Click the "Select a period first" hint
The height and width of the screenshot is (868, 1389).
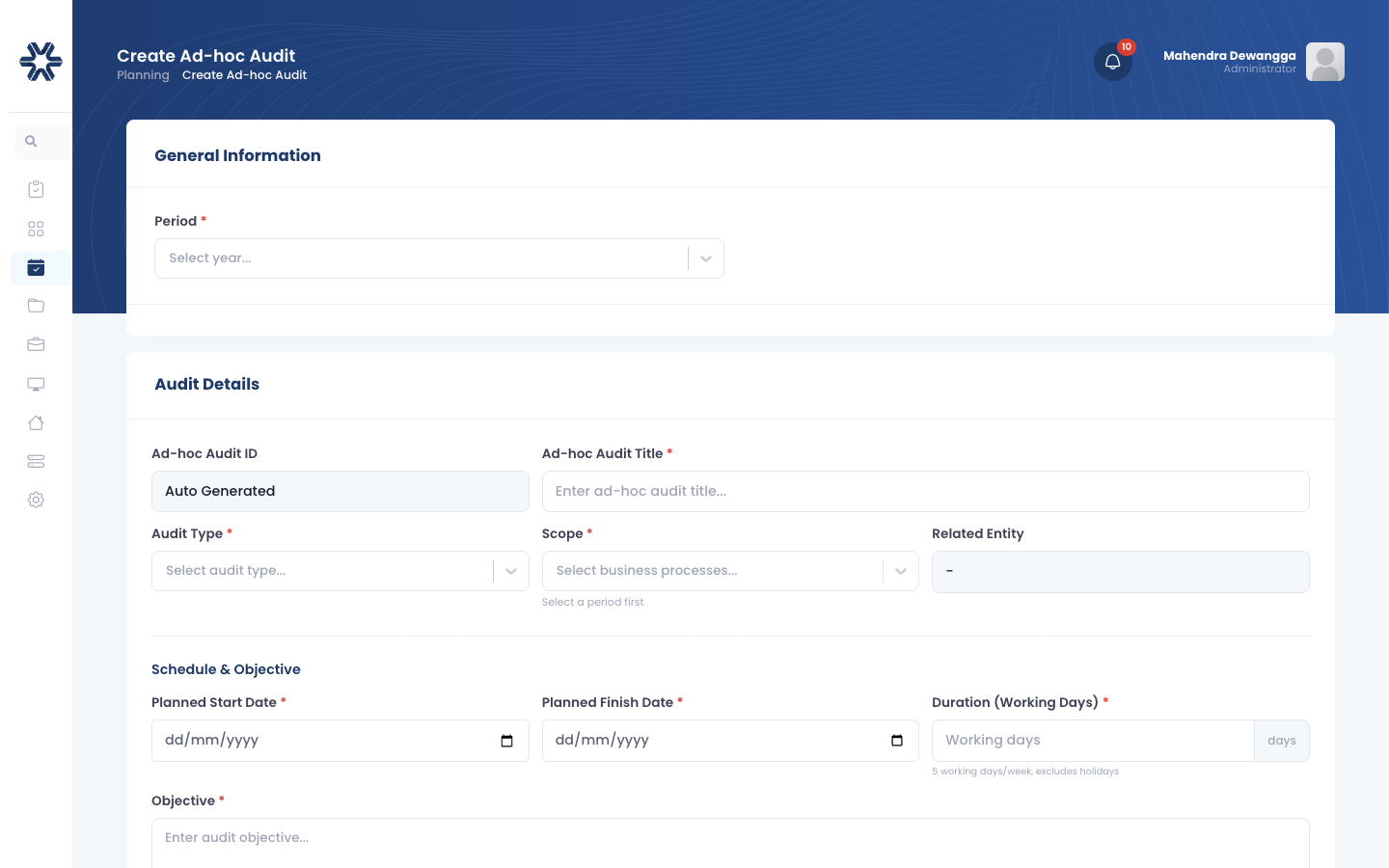592,602
